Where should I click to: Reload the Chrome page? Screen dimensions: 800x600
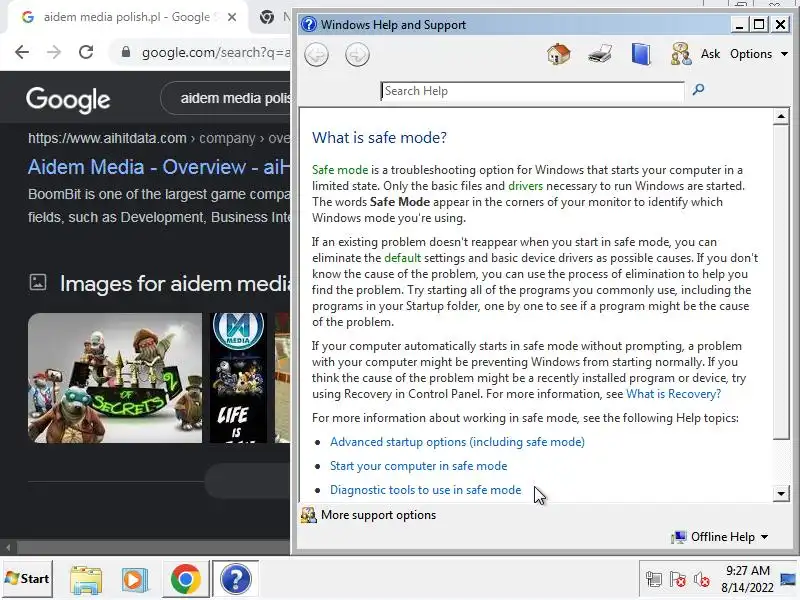point(86,52)
